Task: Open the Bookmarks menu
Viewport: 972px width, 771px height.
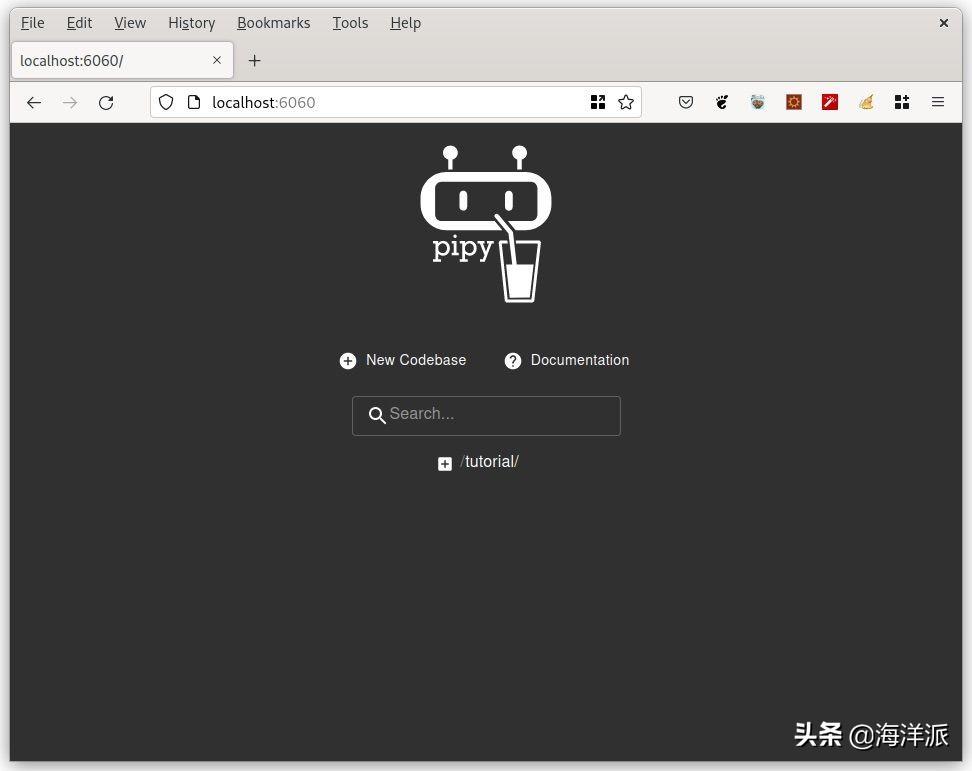Action: coord(273,23)
